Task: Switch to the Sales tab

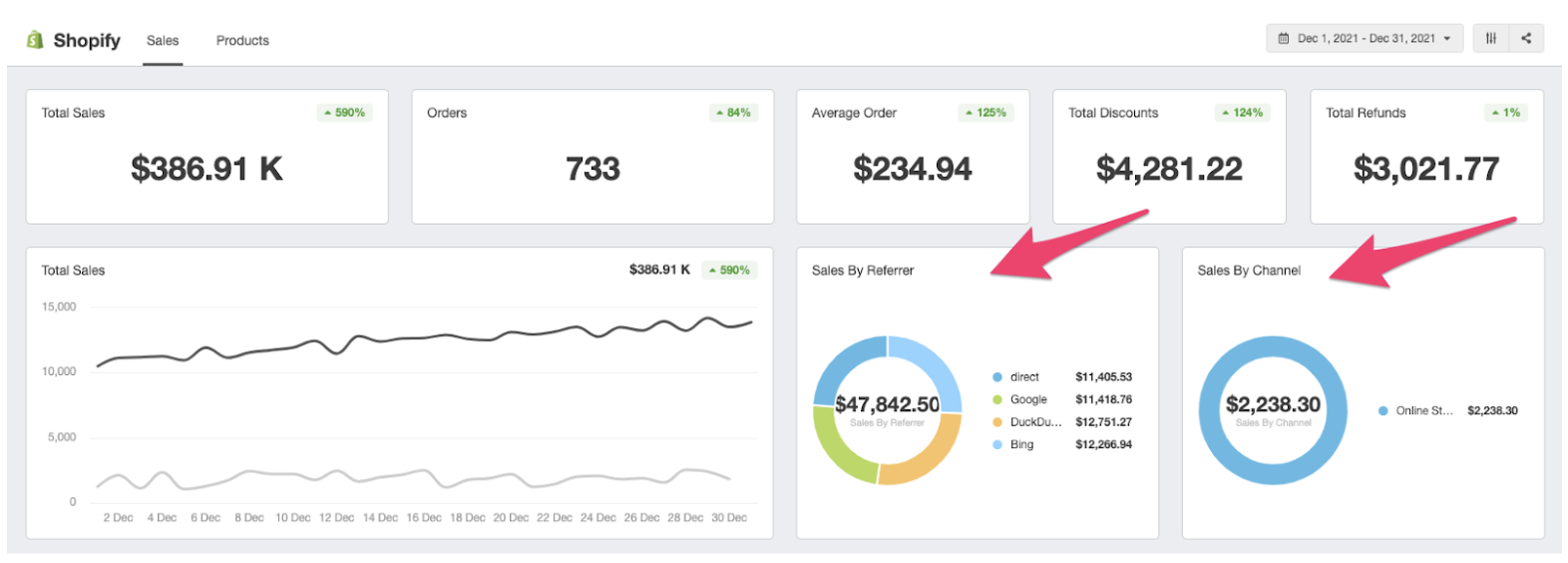Action: 163,41
